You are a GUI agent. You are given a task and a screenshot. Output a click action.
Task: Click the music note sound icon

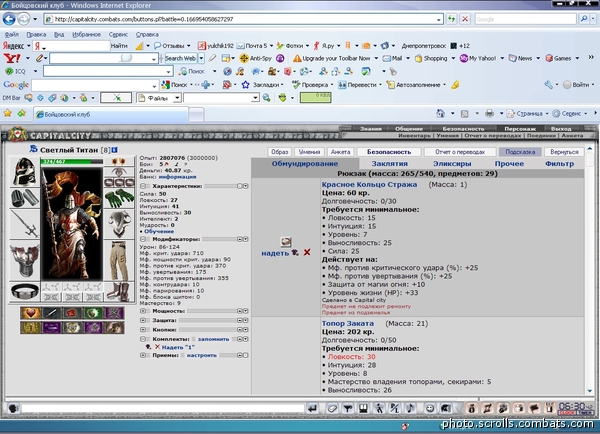pyautogui.click(x=410, y=408)
